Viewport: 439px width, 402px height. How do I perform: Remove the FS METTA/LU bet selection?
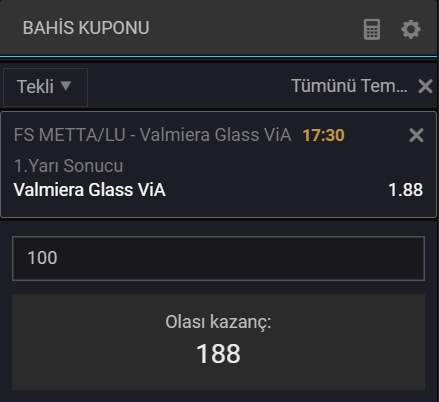pyautogui.click(x=416, y=135)
